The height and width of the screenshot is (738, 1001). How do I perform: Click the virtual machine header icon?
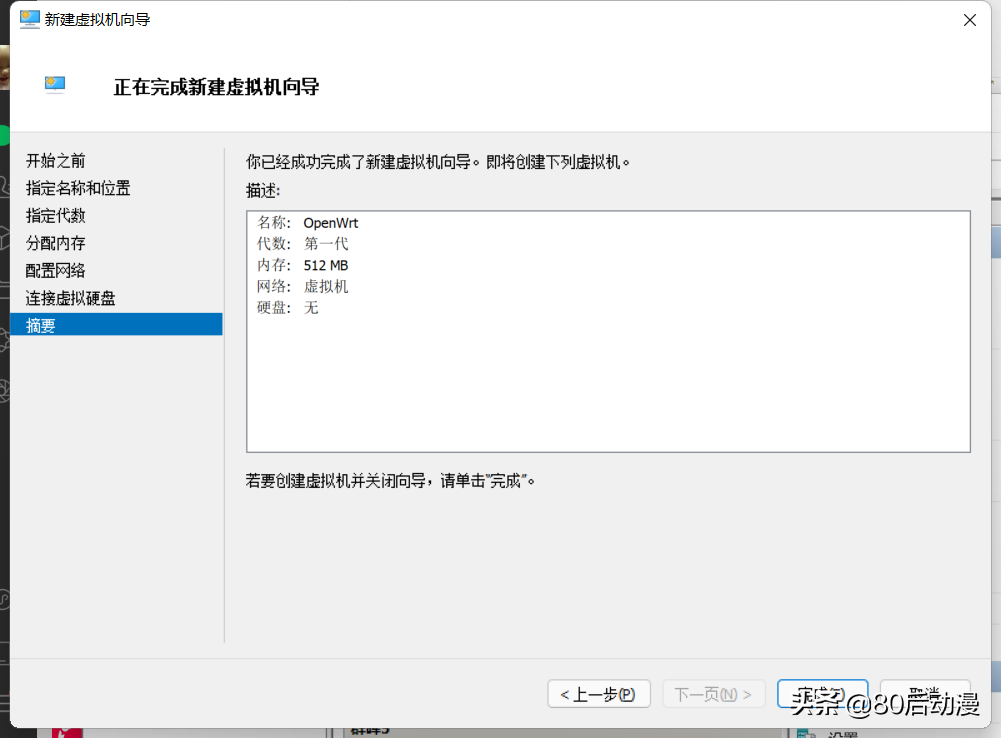pos(55,85)
